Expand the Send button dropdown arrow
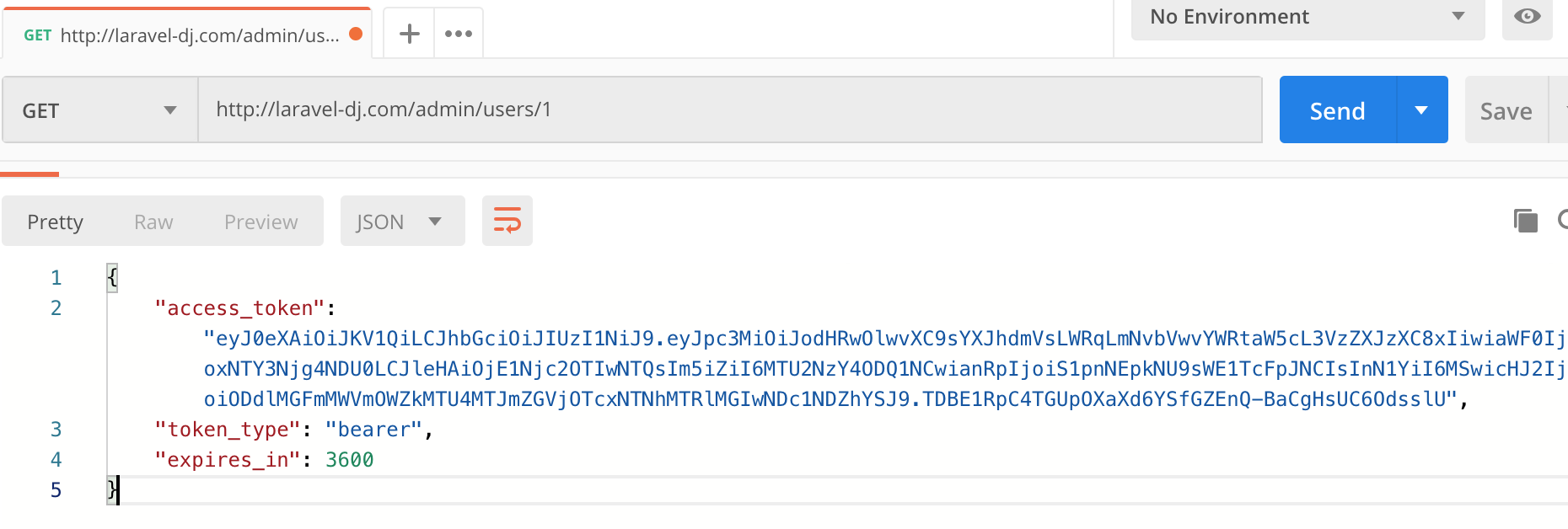The height and width of the screenshot is (529, 1568). point(1421,110)
